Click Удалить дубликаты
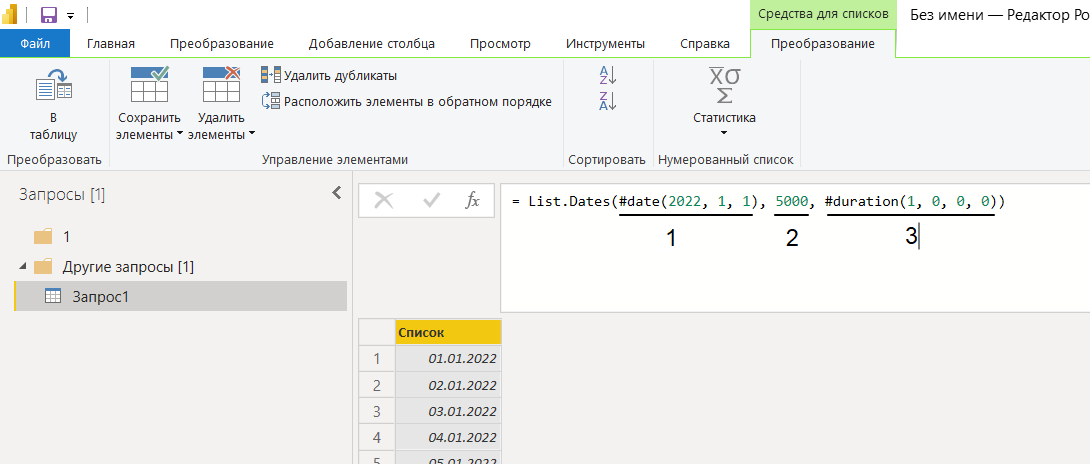The height and width of the screenshot is (464, 1090). 329,75
